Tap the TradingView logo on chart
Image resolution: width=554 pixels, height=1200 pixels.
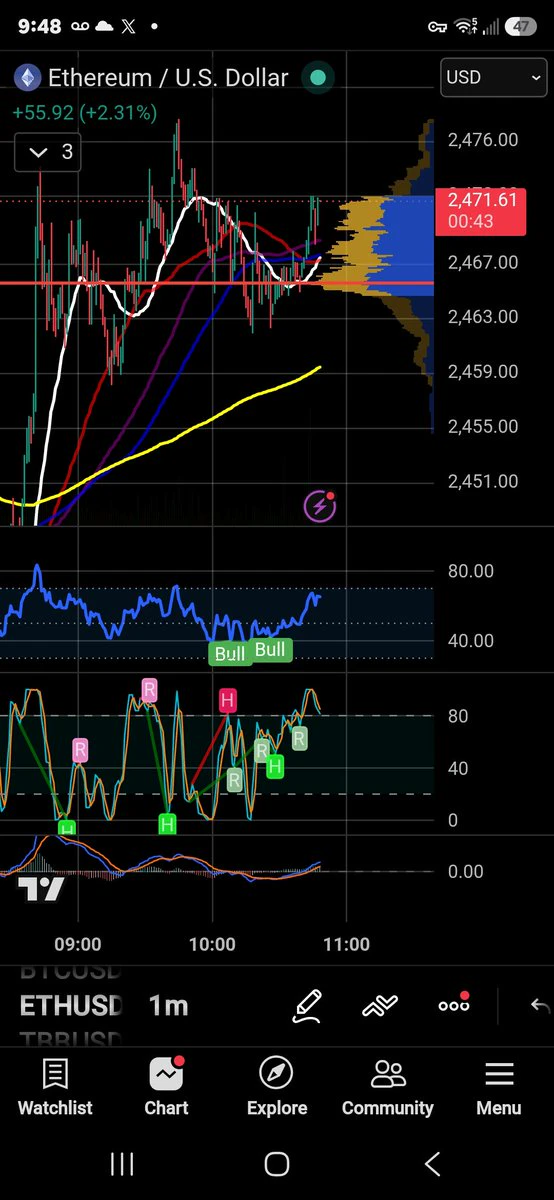click(41, 889)
